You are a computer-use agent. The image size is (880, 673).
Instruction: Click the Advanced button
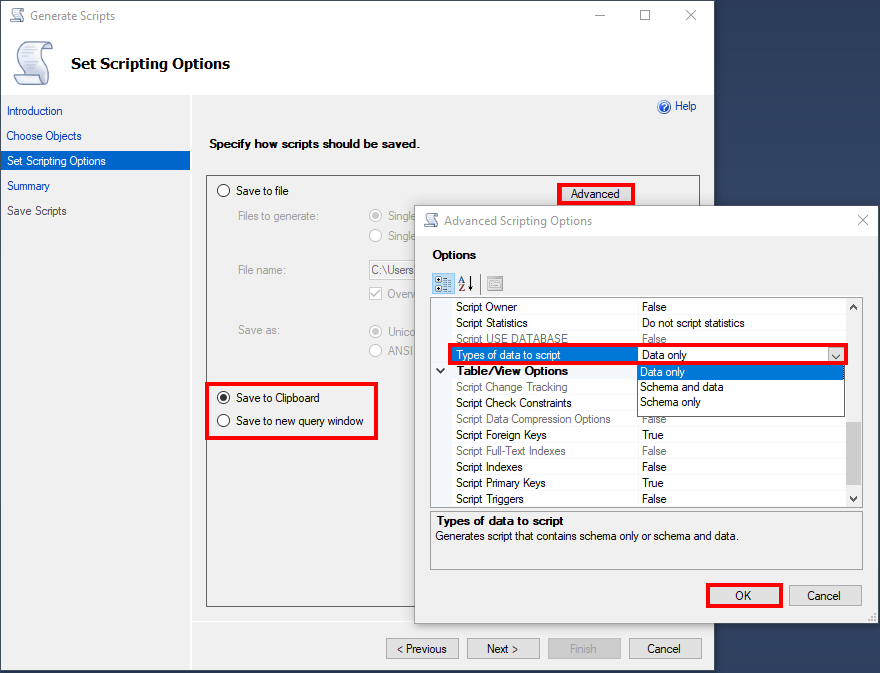595,194
